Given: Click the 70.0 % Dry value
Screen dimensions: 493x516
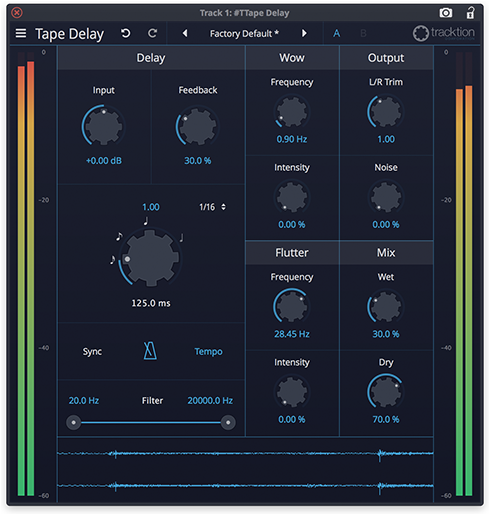Looking at the screenshot, I should [386, 419].
